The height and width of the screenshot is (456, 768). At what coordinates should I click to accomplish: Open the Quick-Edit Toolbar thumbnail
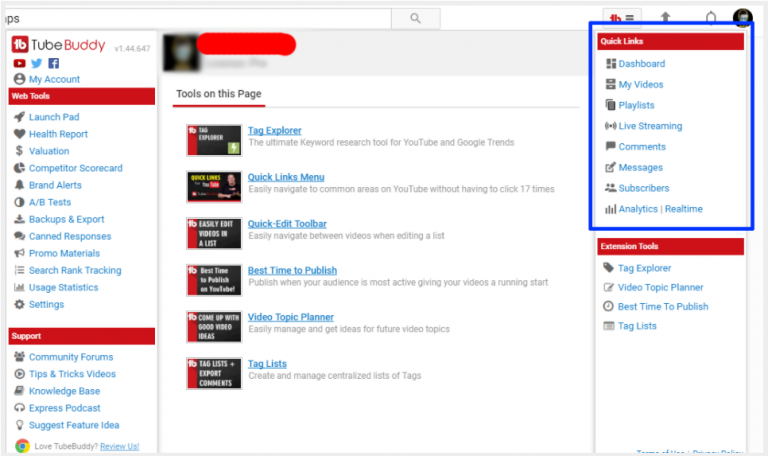pyautogui.click(x=214, y=233)
